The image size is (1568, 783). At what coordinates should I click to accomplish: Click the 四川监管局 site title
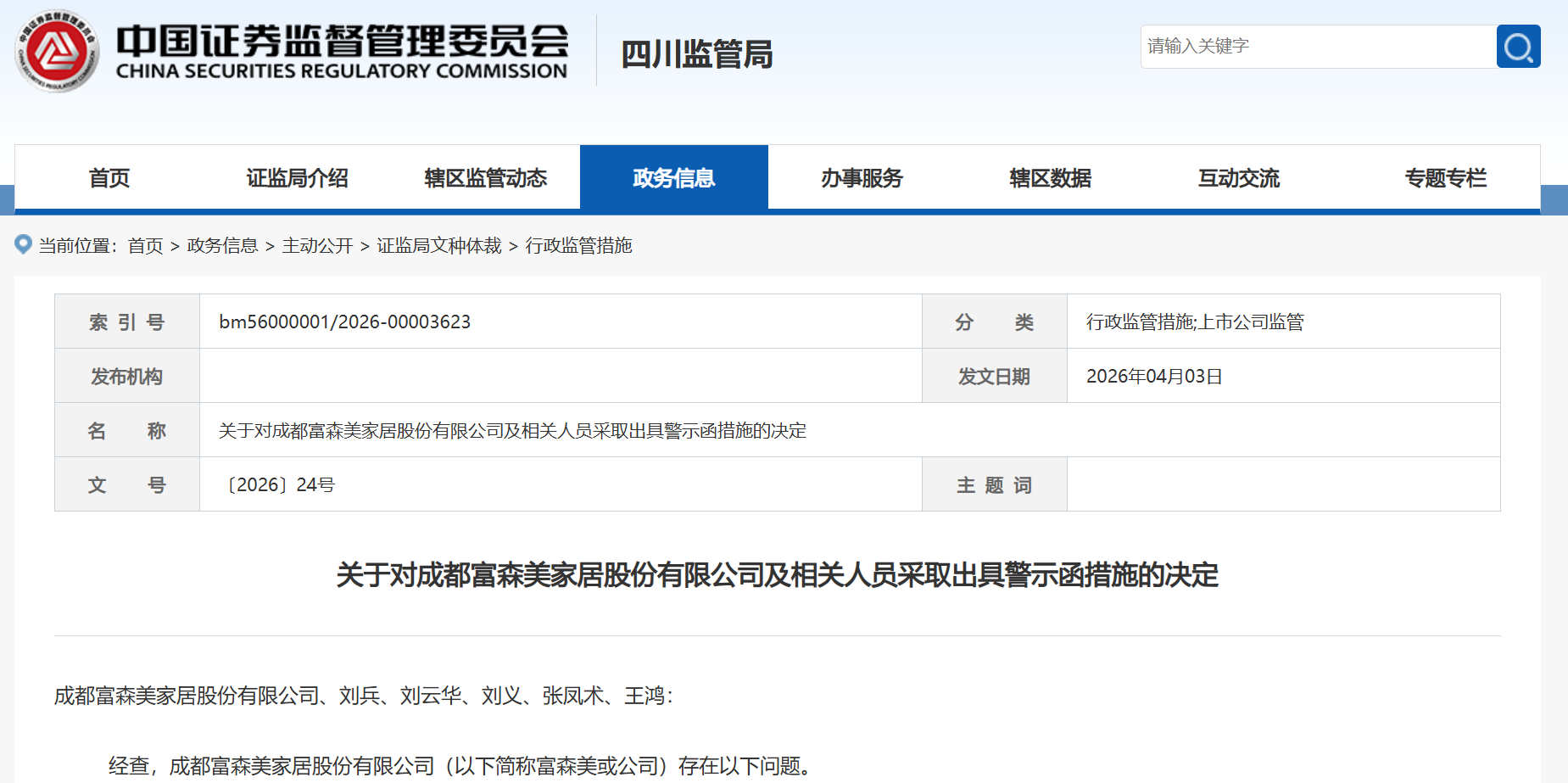pyautogui.click(x=696, y=54)
